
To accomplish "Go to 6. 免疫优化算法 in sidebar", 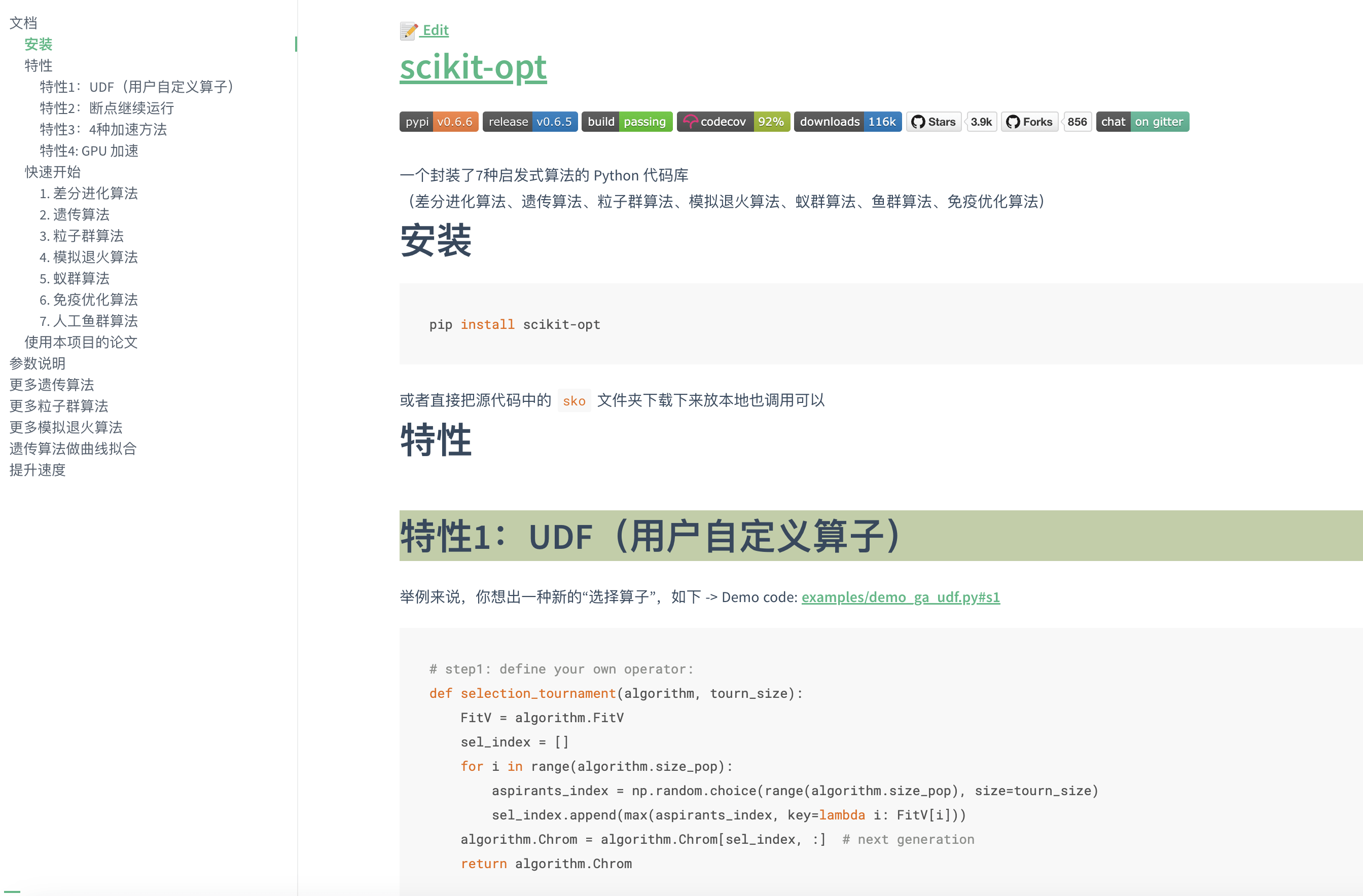I will (x=89, y=300).
